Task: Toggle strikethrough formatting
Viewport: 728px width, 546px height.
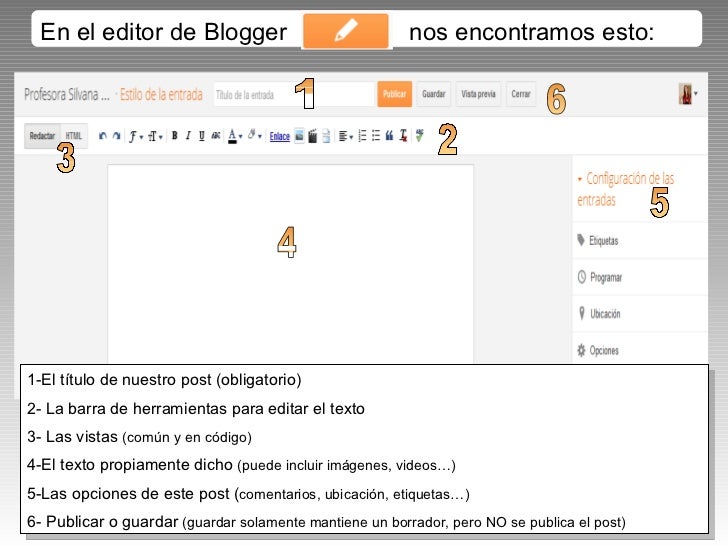Action: point(215,136)
